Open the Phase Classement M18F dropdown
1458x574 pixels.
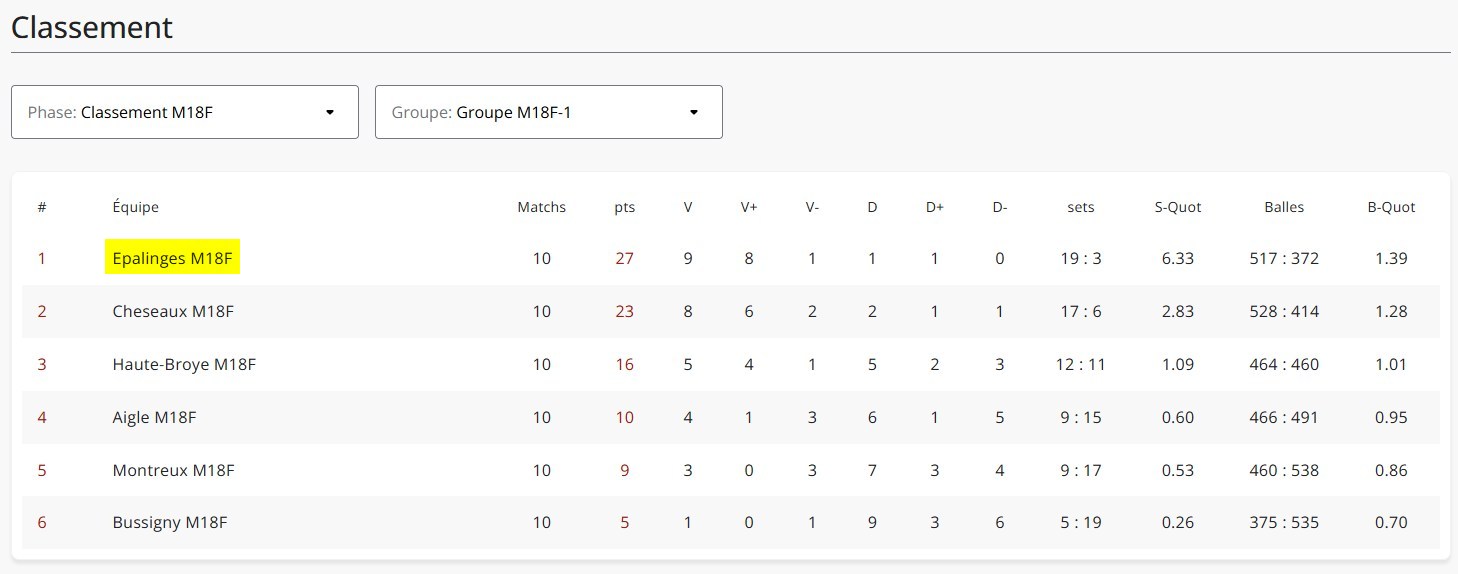coord(185,112)
